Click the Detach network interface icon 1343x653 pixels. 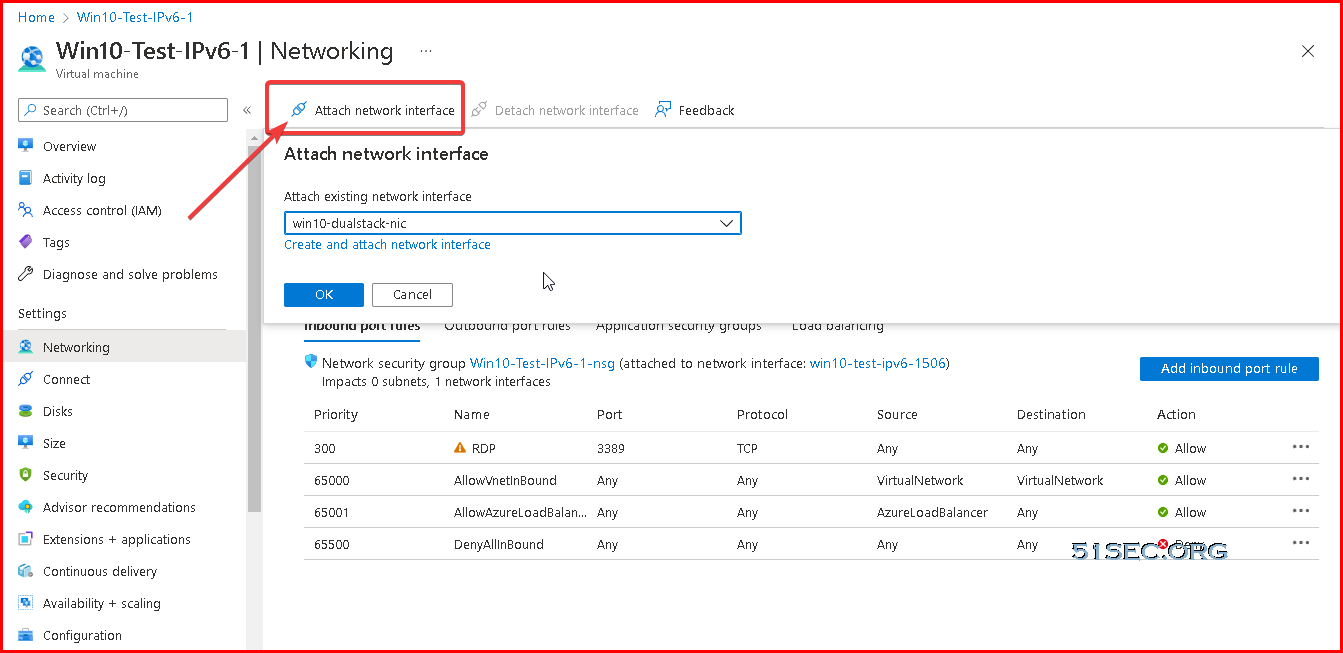click(479, 110)
